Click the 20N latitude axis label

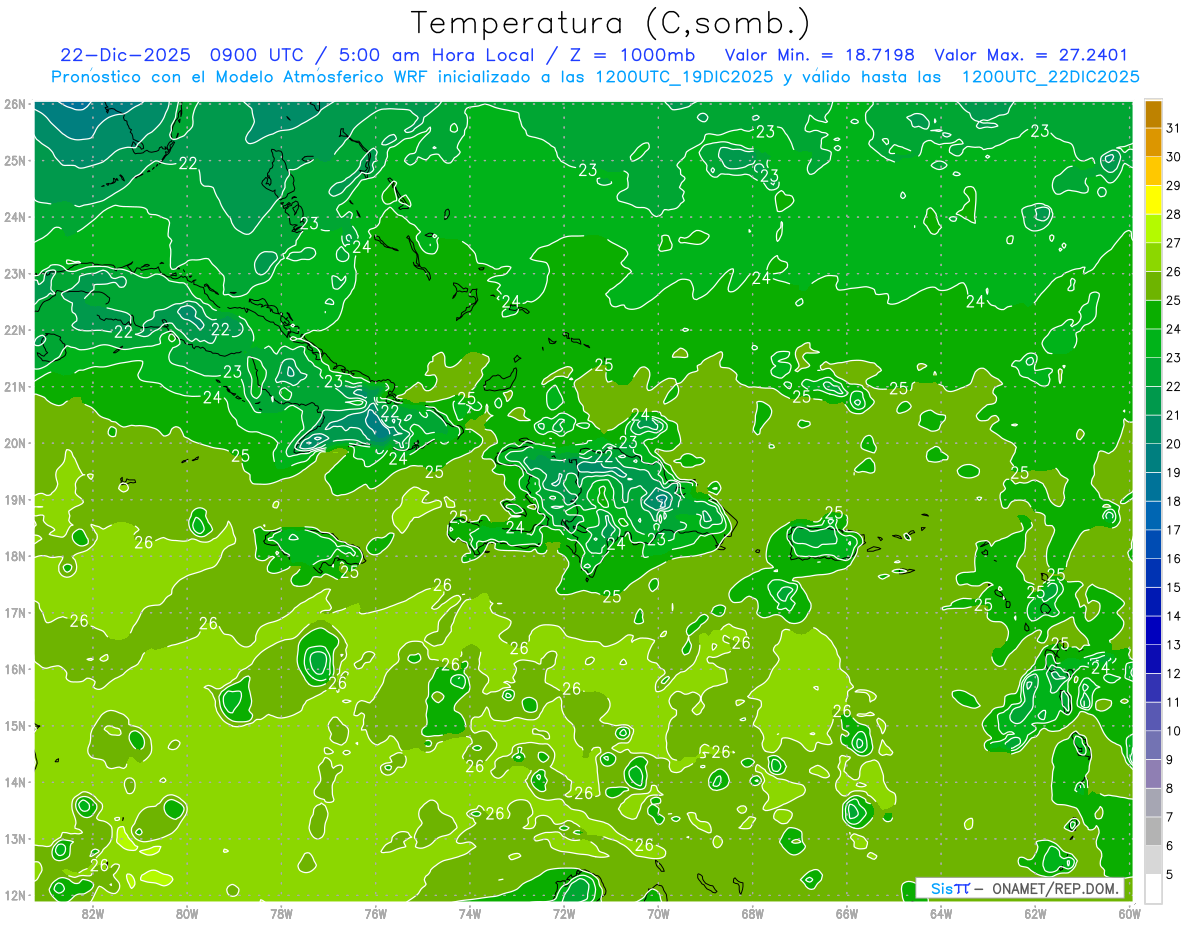click(x=14, y=443)
